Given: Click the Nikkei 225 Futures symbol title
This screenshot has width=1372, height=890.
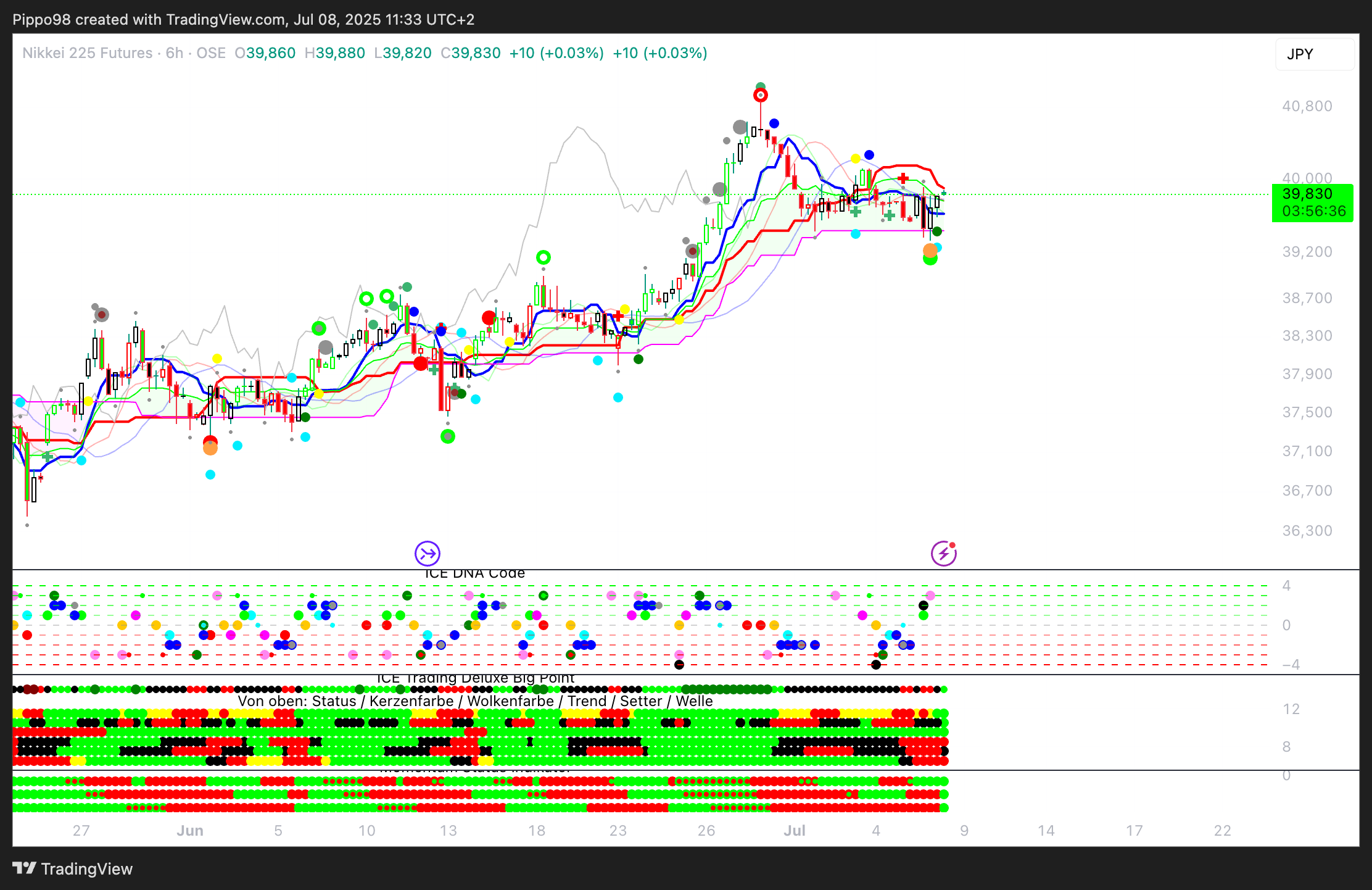Looking at the screenshot, I should [87, 53].
